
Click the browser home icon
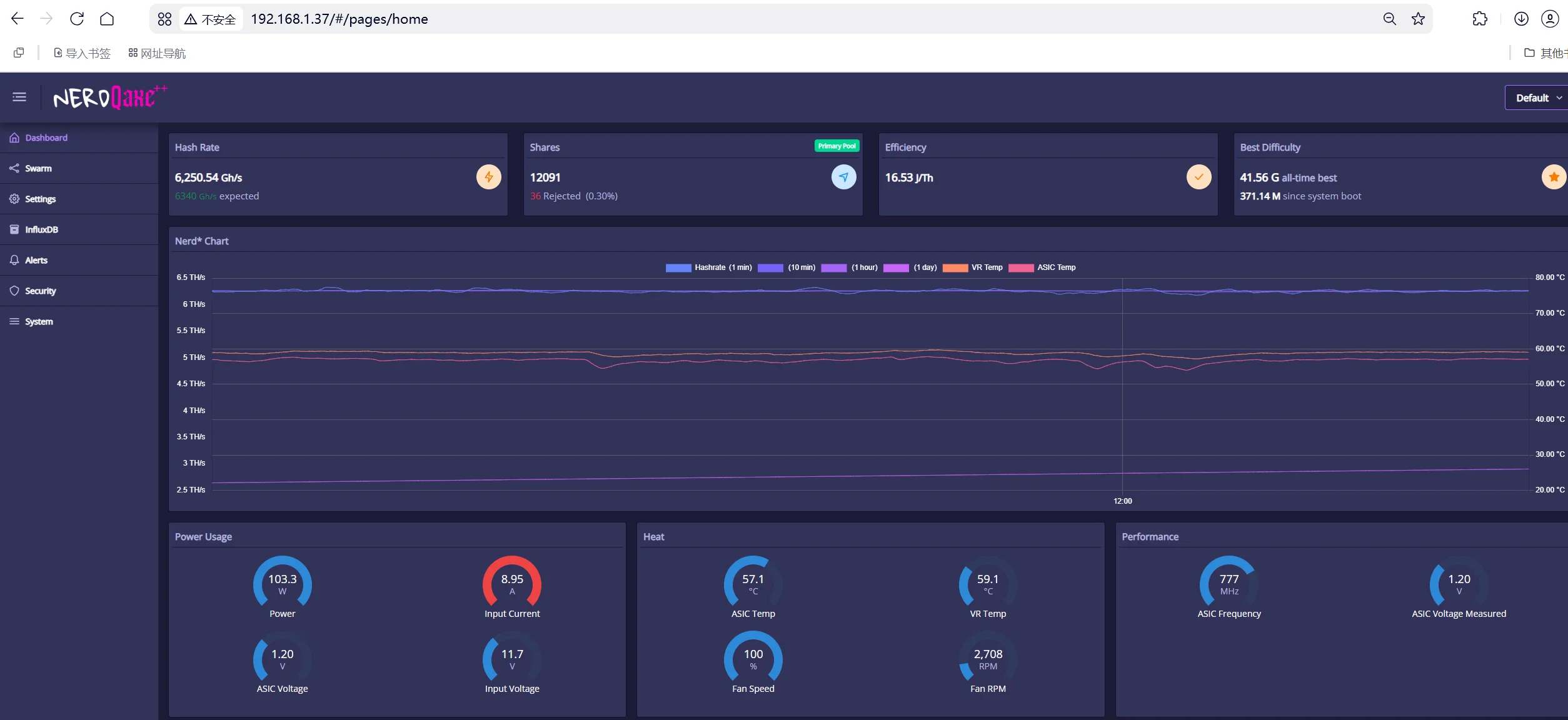[107, 19]
